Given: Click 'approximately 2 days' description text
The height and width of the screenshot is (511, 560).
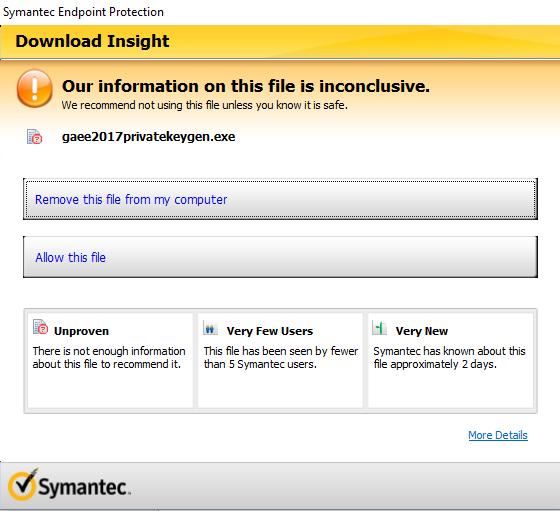Looking at the screenshot, I should (x=449, y=357).
